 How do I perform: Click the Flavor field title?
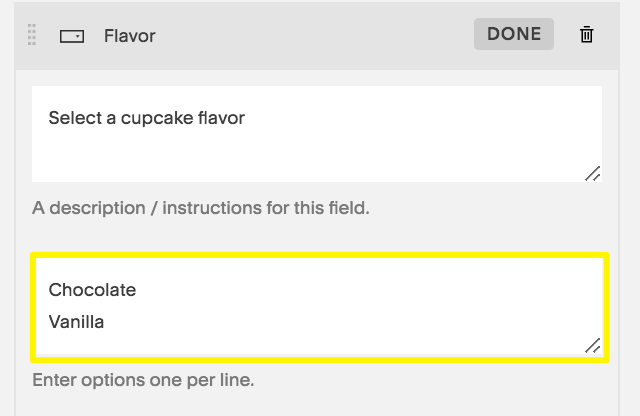tap(130, 36)
